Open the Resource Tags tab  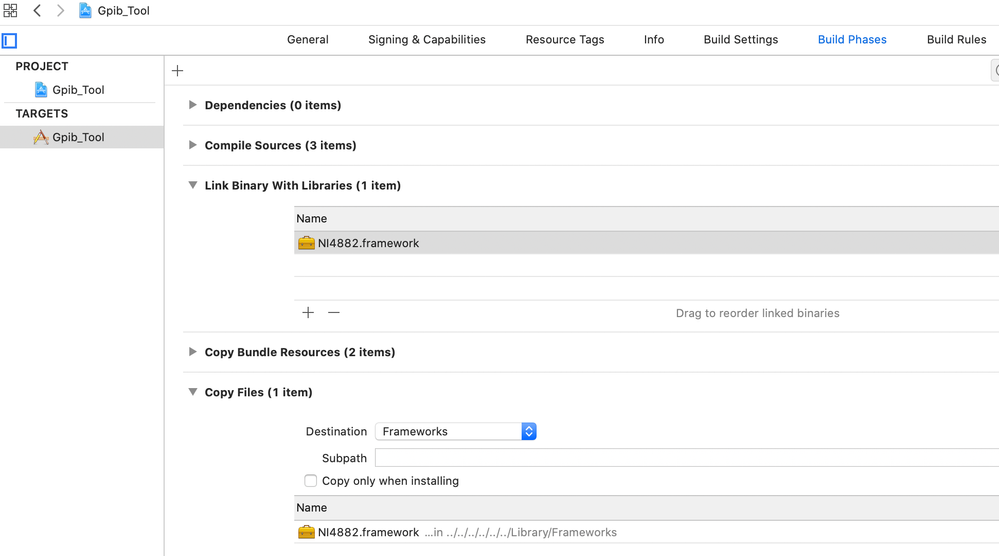(564, 39)
